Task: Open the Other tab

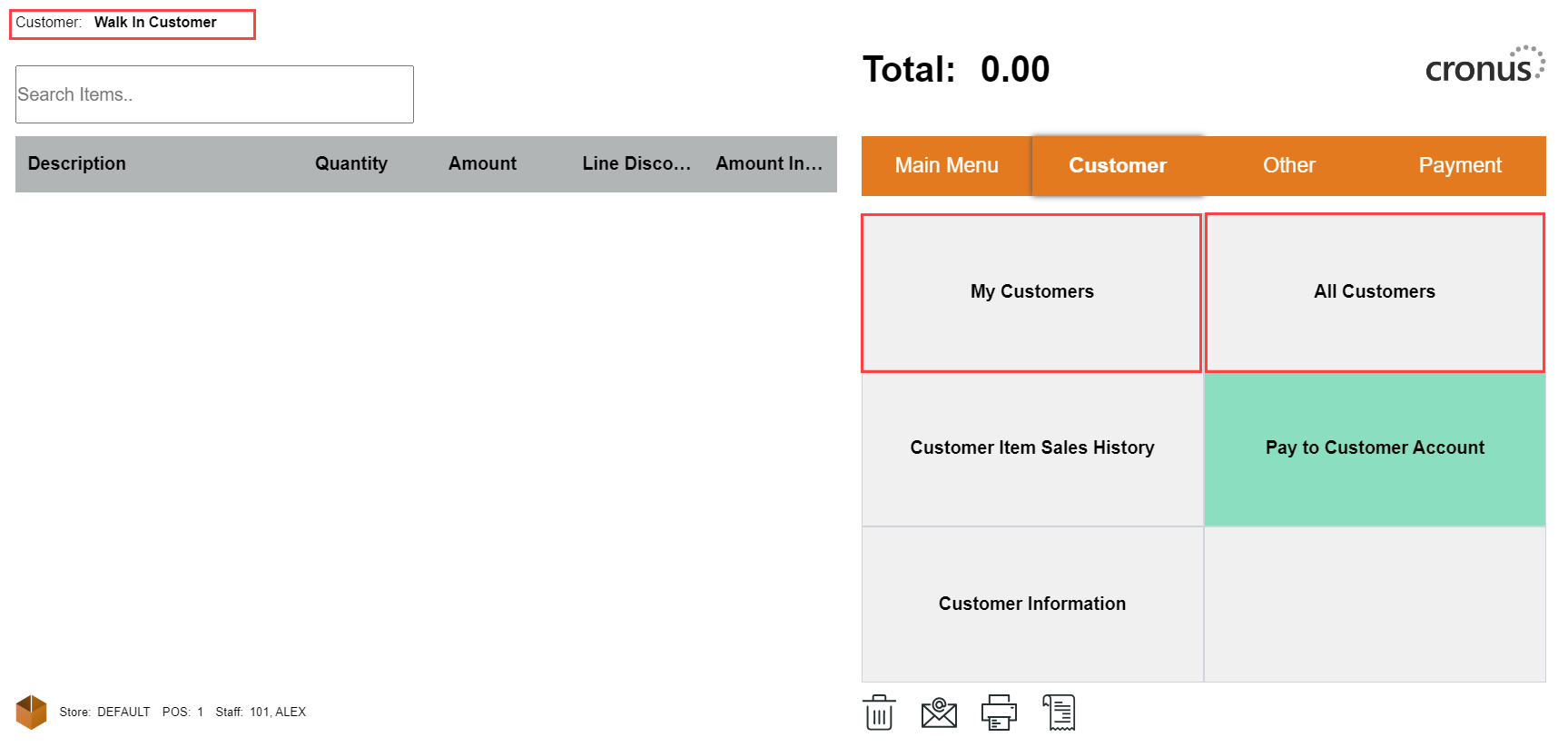Action: 1288,165
